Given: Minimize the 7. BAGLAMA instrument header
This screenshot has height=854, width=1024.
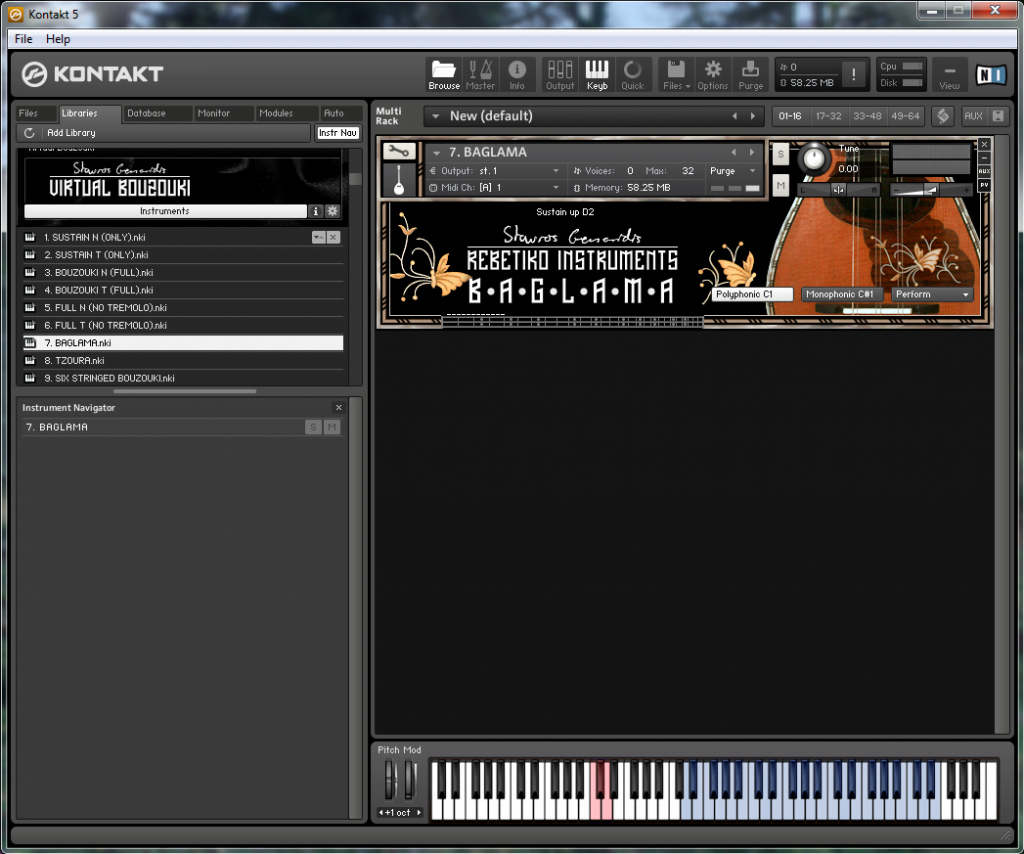Looking at the screenshot, I should point(984,158).
